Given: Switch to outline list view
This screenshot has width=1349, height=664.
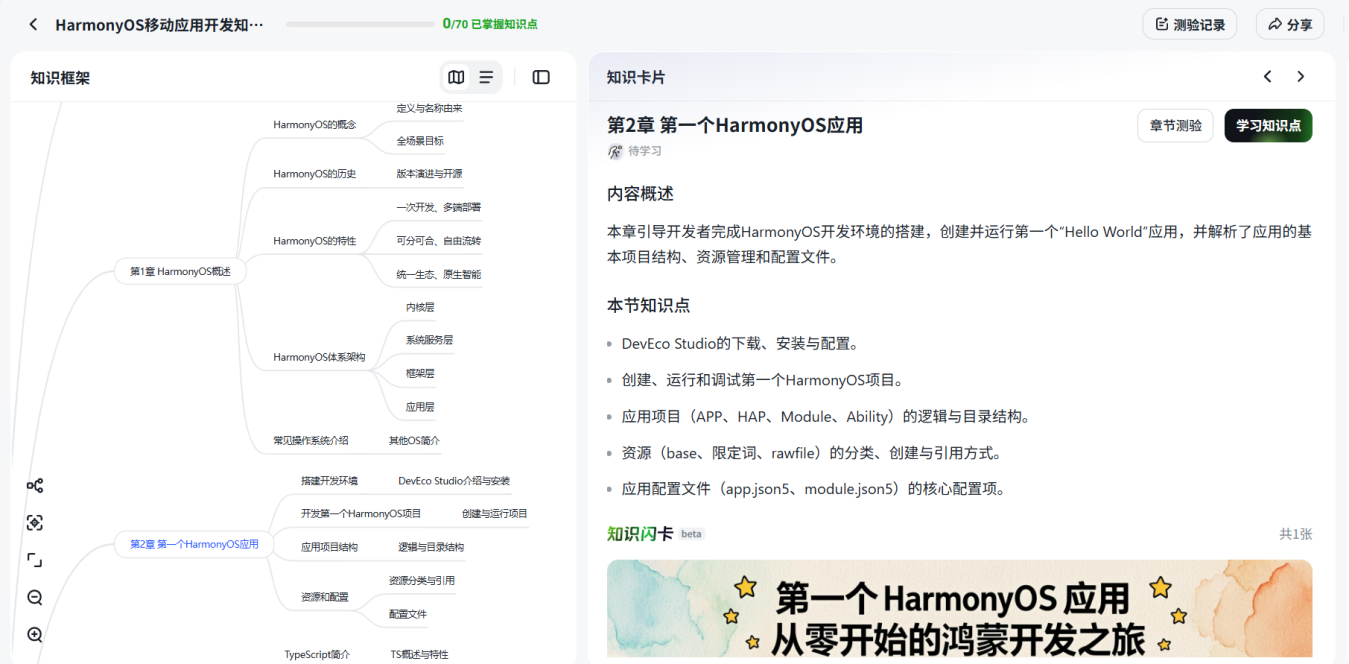Looking at the screenshot, I should coord(486,77).
